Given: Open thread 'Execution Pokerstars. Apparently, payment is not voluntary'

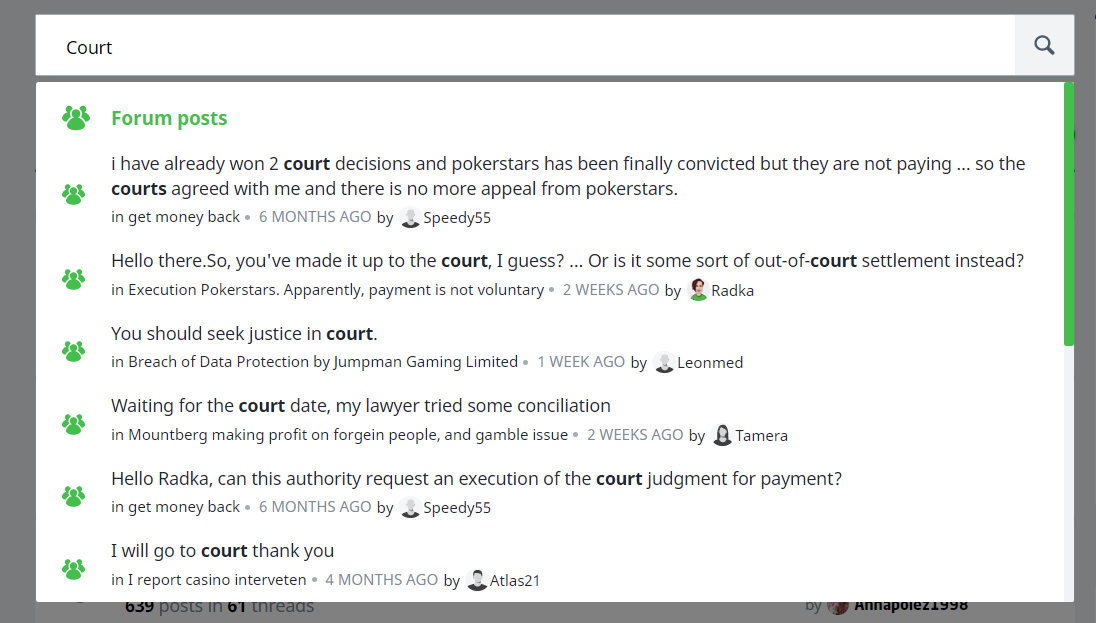Looking at the screenshot, I should [x=335, y=291].
